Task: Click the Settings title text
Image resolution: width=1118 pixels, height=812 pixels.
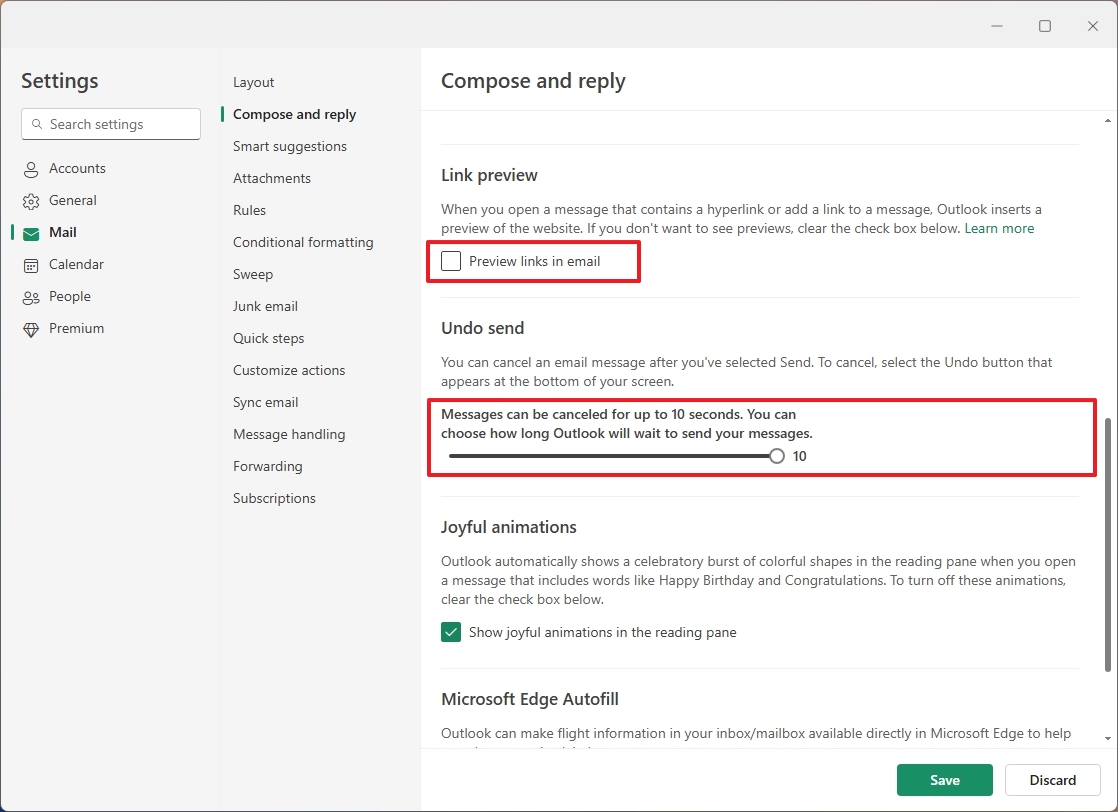Action: (x=60, y=81)
